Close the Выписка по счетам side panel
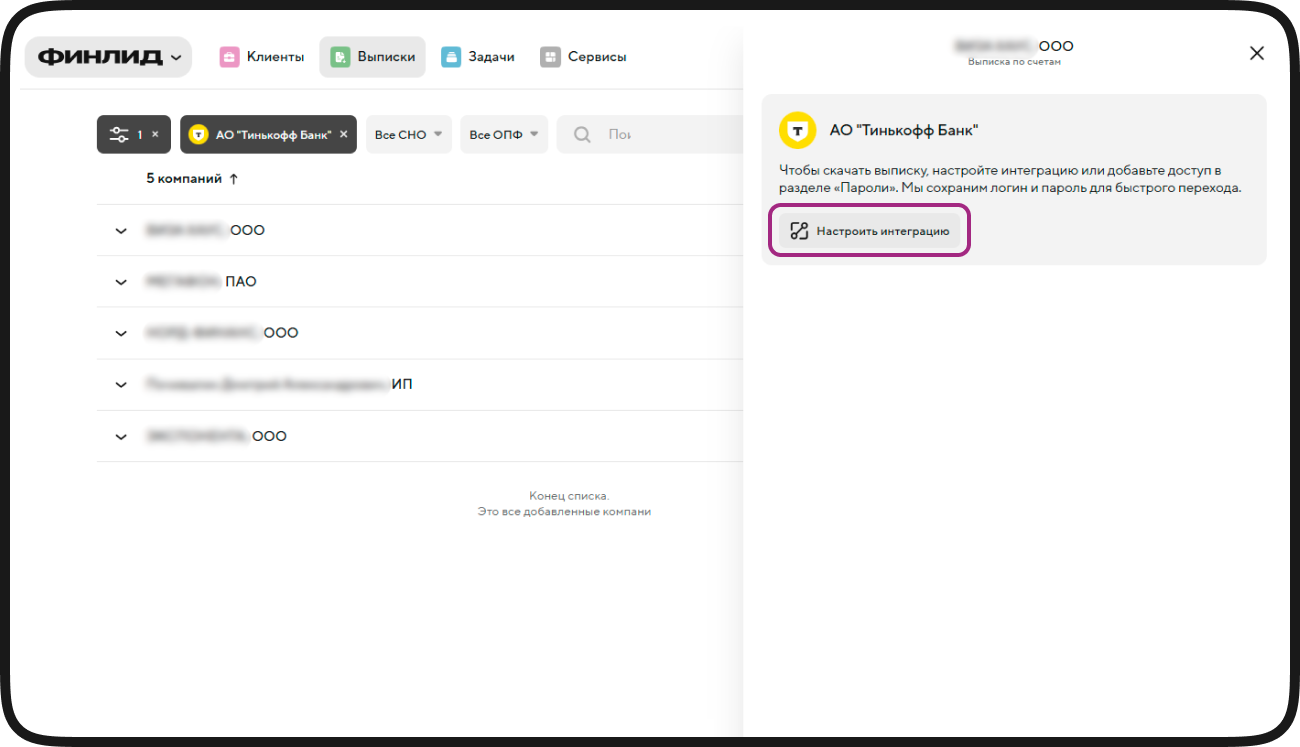The width and height of the screenshot is (1300, 747). click(1257, 53)
